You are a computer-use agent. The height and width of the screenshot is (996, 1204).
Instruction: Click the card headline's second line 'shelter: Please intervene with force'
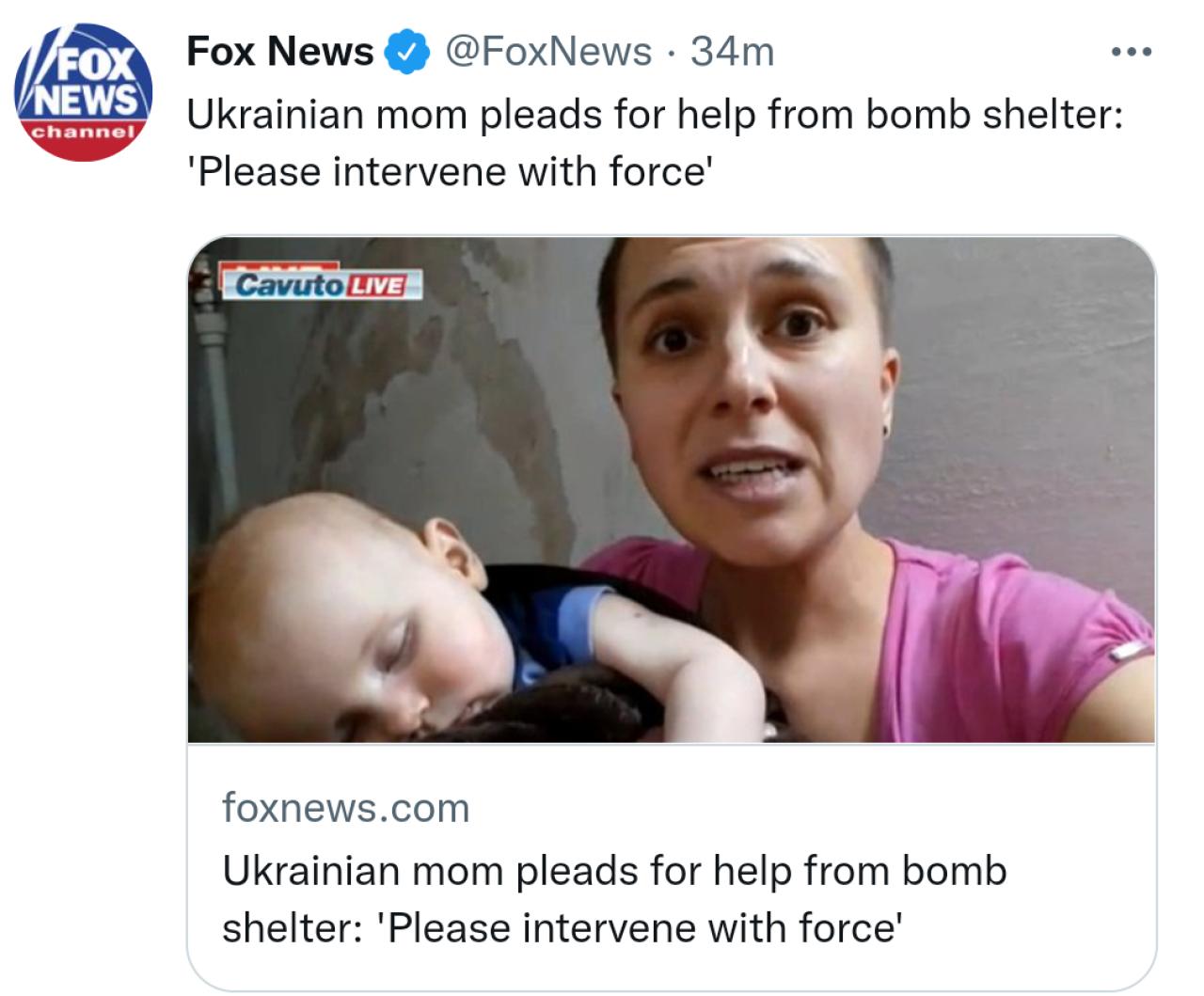pyautogui.click(x=562, y=928)
